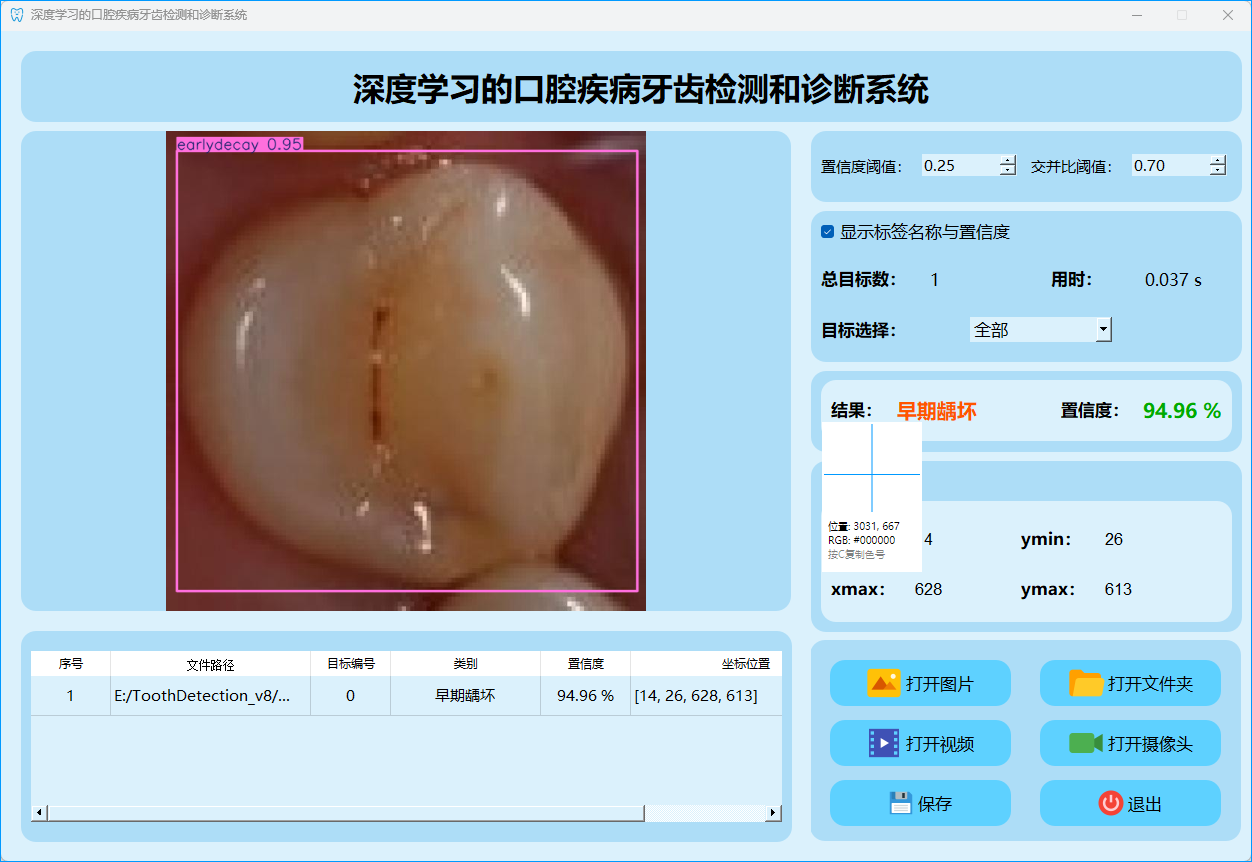1252x862 pixels.
Task: Click the camera icon on 打开摄像头
Action: tap(1085, 743)
